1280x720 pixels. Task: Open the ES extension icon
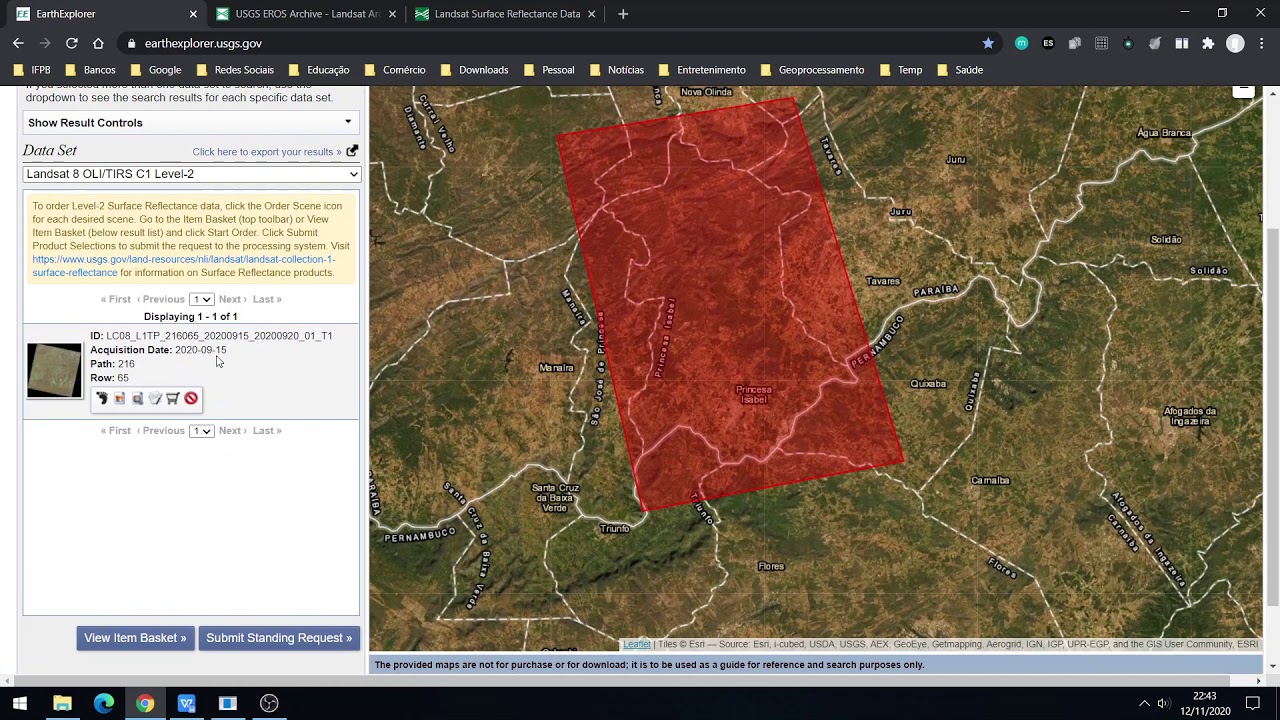1048,43
